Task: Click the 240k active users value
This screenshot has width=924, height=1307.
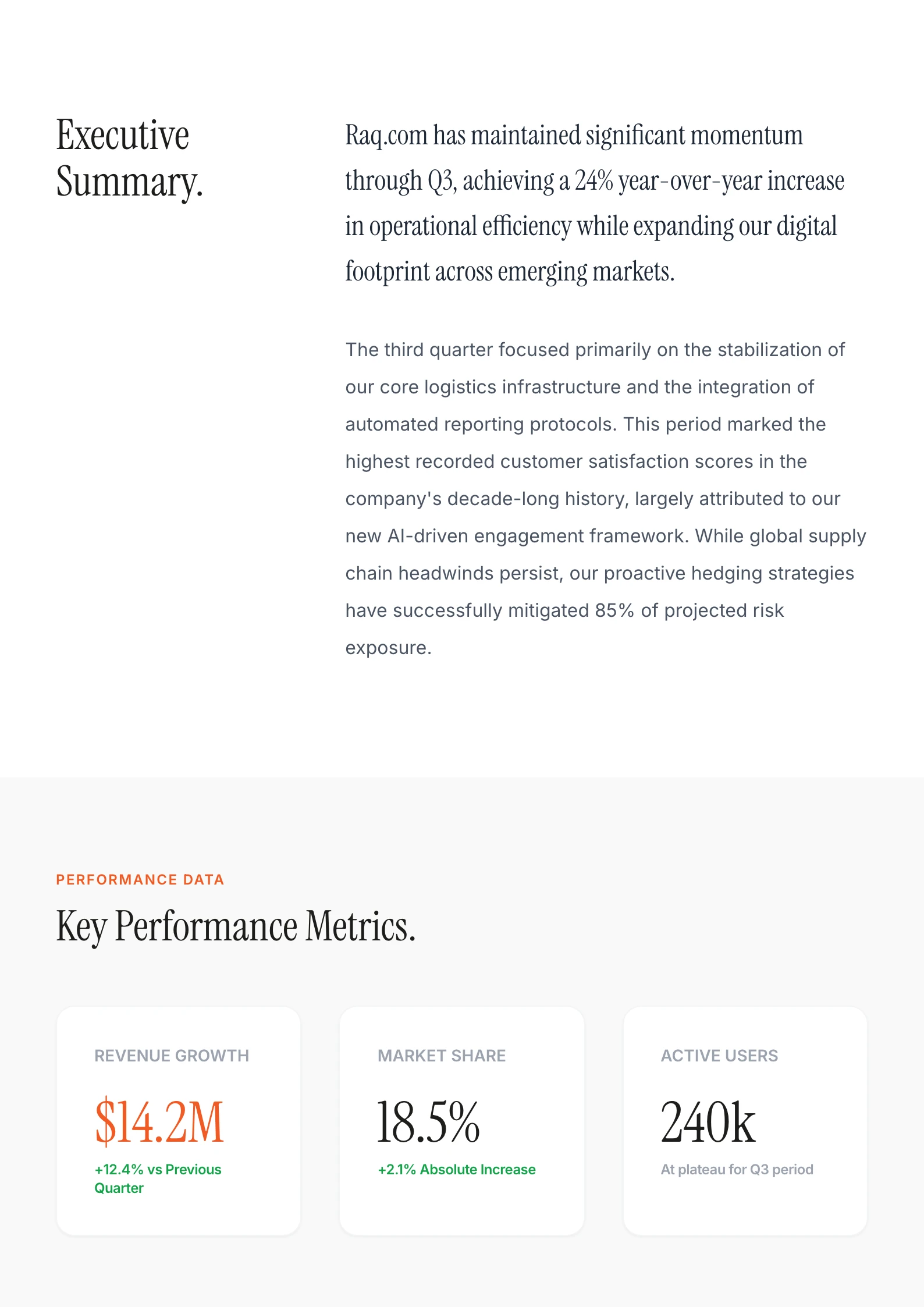Action: click(708, 1122)
